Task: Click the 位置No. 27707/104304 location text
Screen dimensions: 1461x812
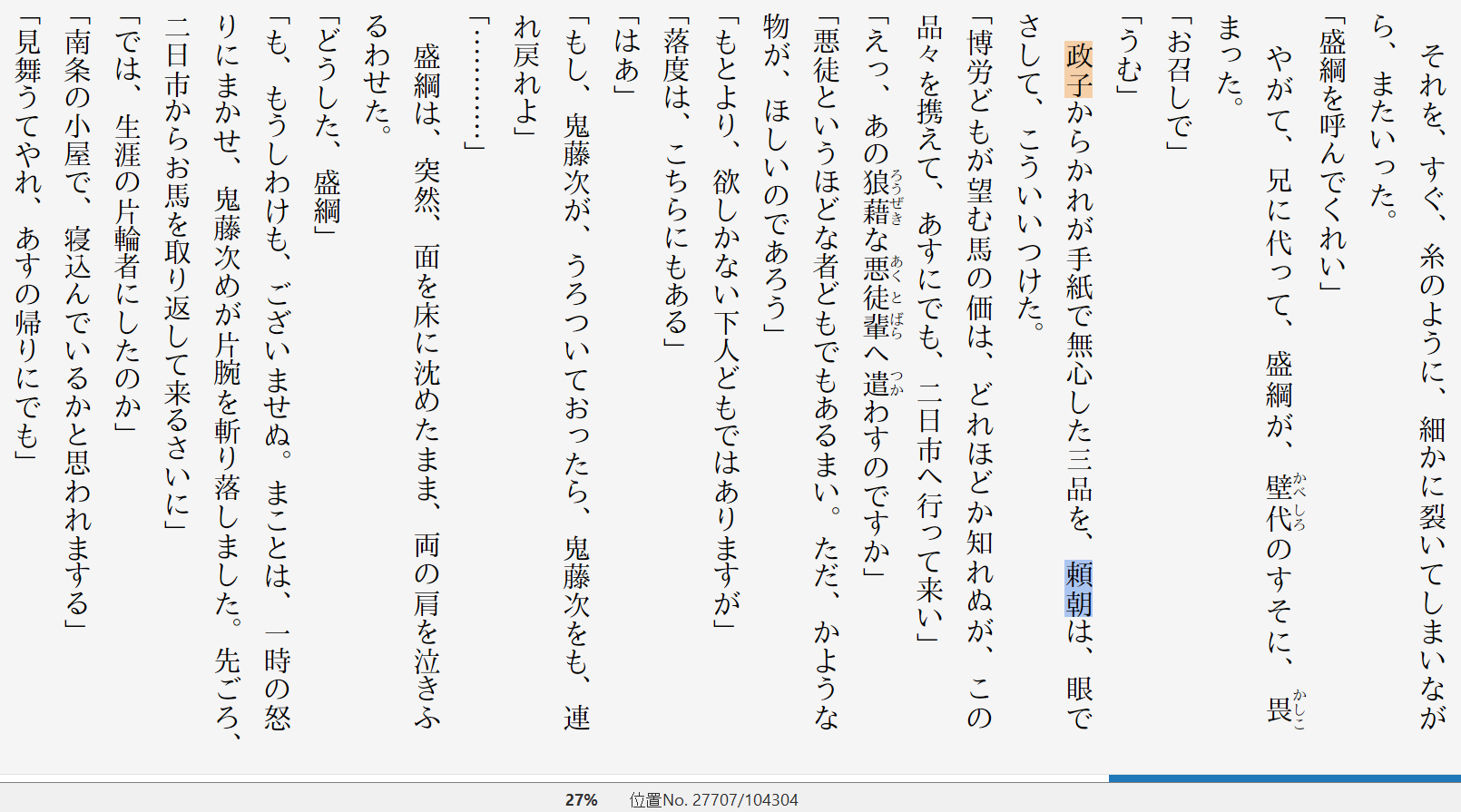Action: (x=714, y=800)
